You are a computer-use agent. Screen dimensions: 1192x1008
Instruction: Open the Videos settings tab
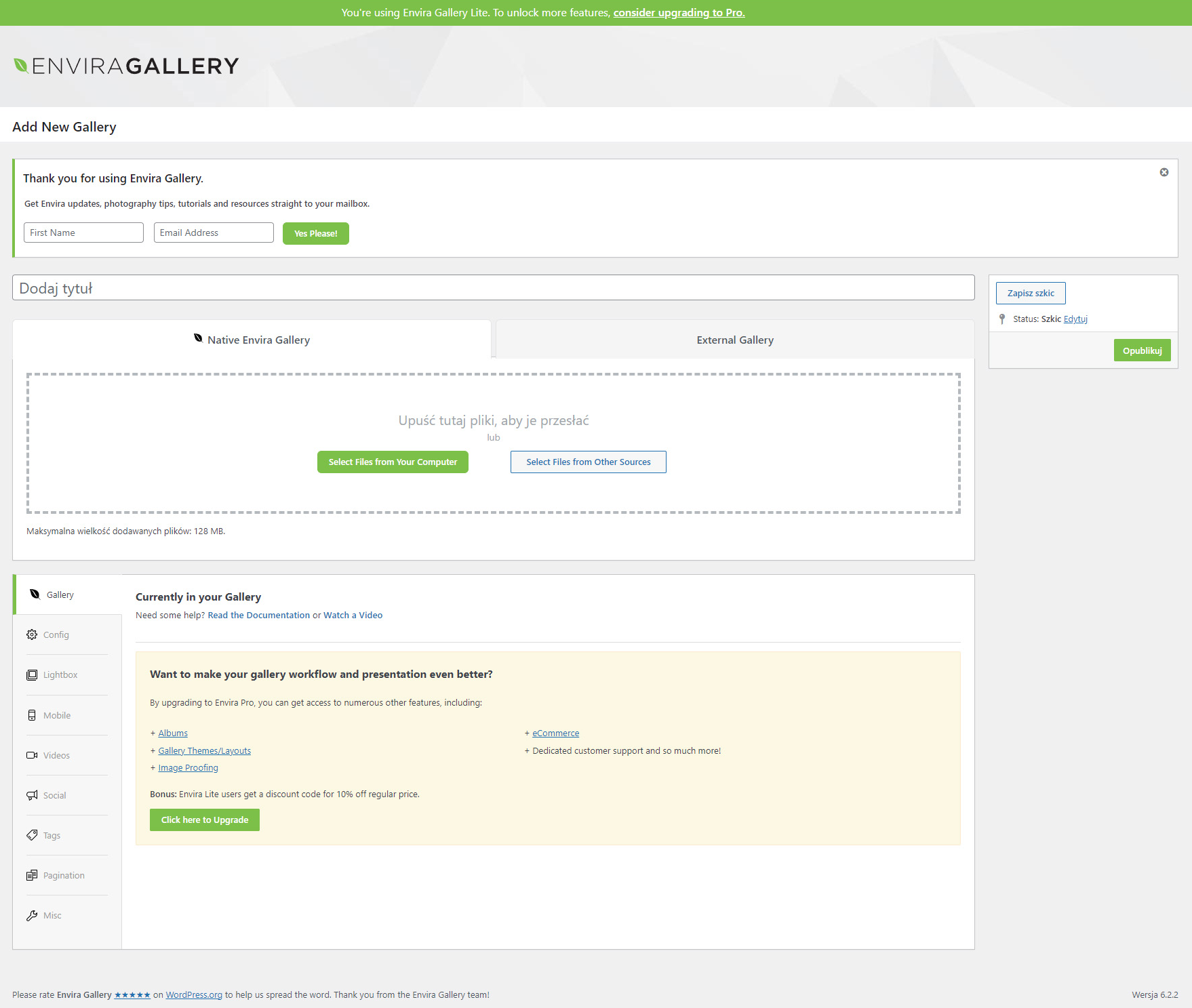67,755
